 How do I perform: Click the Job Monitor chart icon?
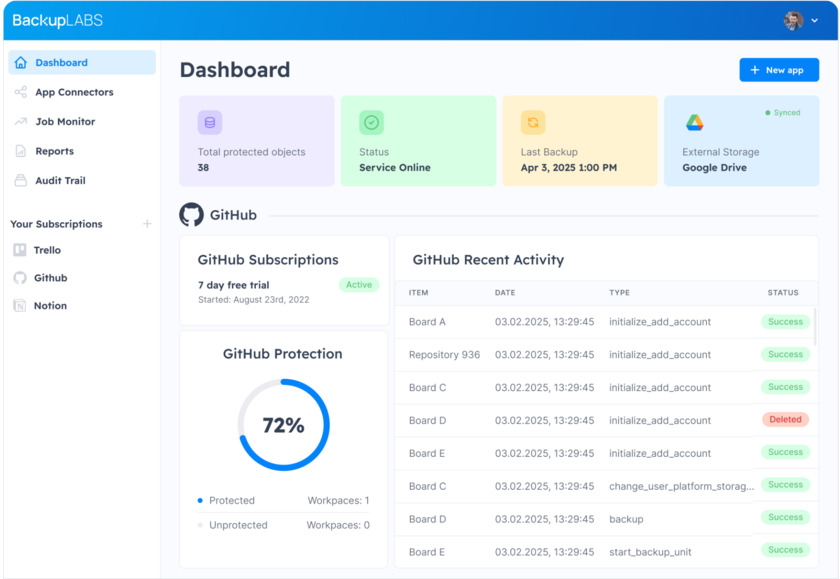[x=21, y=122]
